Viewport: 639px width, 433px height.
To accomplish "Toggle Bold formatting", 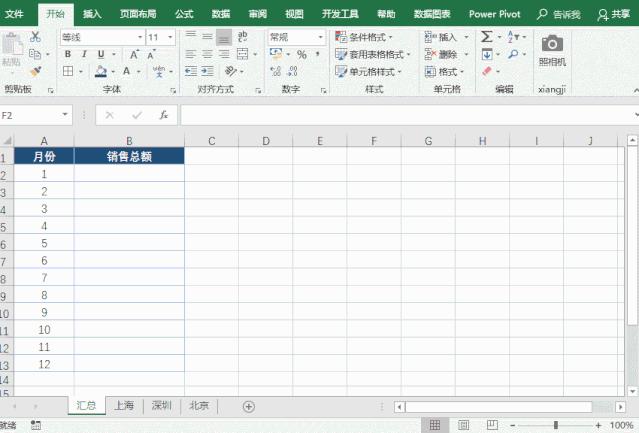I will click(x=68, y=54).
